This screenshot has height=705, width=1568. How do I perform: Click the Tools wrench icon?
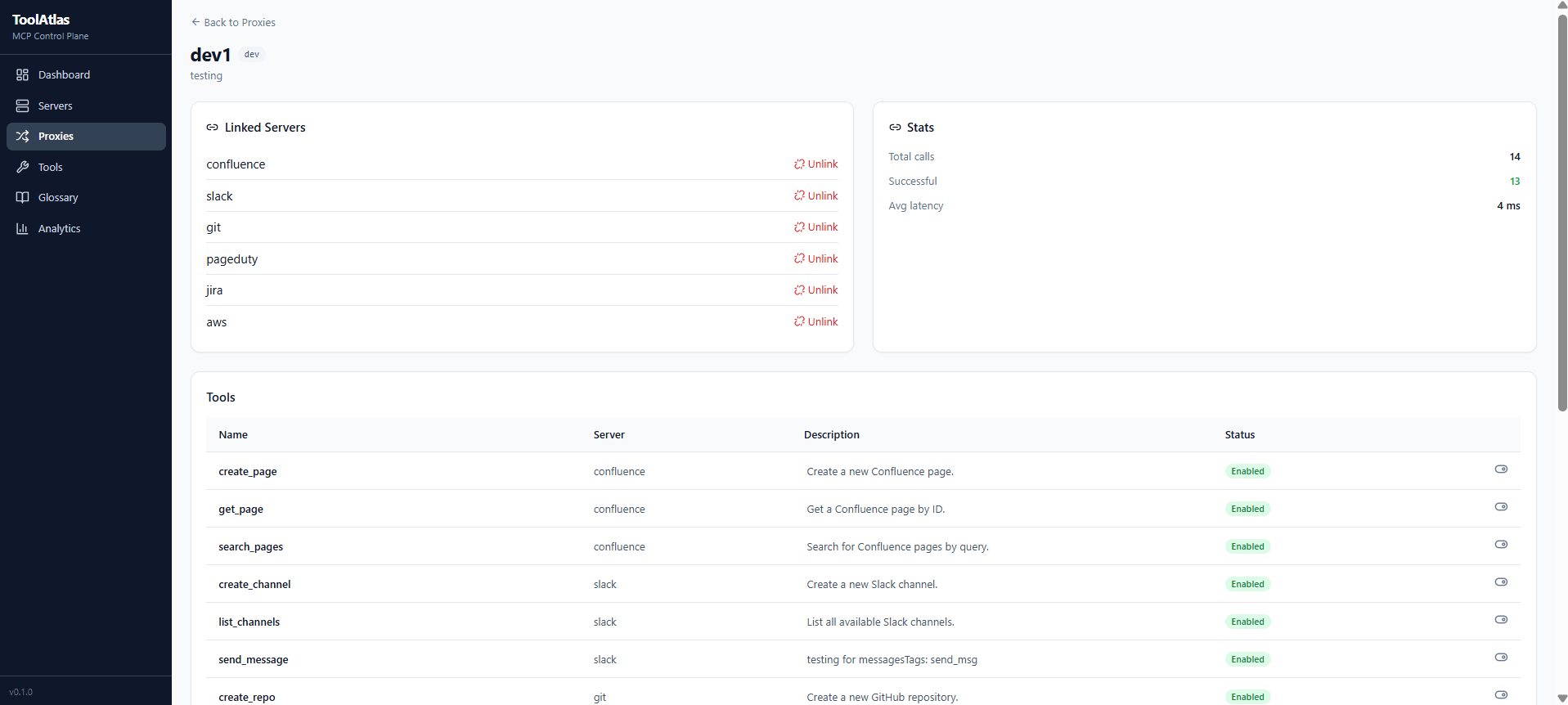click(x=22, y=167)
